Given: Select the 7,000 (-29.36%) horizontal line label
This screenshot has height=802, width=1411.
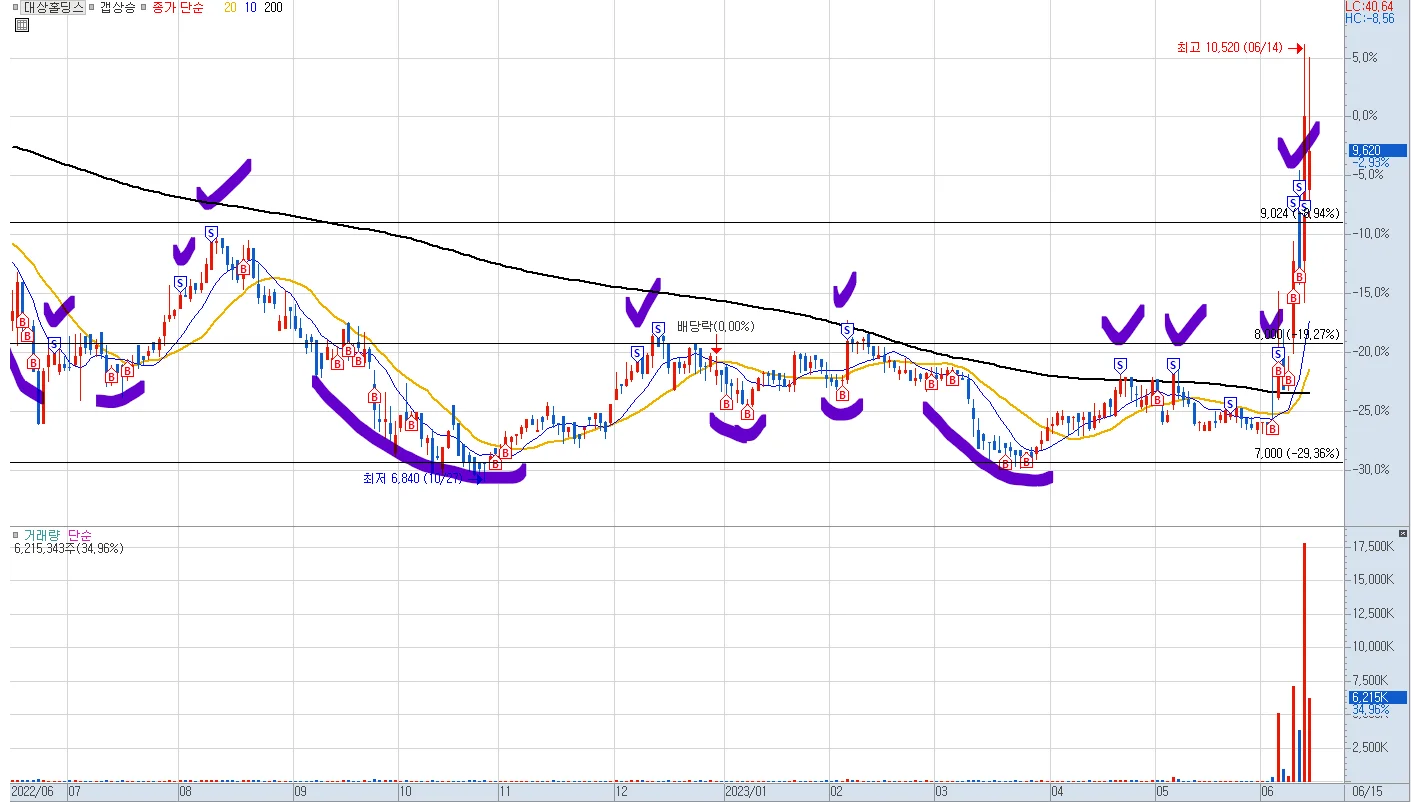Looking at the screenshot, I should tap(1297, 453).
